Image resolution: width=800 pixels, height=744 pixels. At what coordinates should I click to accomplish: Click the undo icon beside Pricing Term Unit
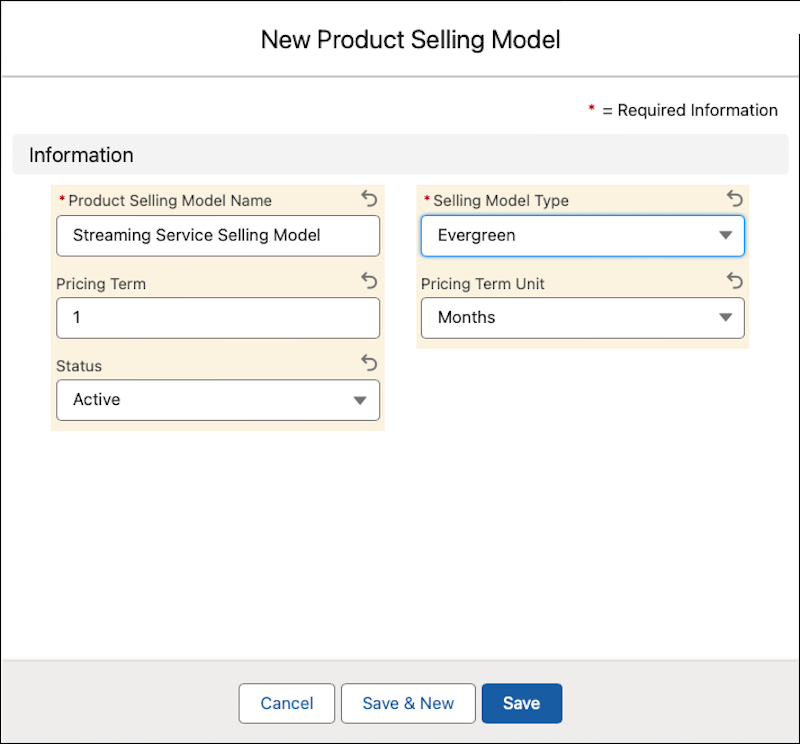click(x=734, y=281)
